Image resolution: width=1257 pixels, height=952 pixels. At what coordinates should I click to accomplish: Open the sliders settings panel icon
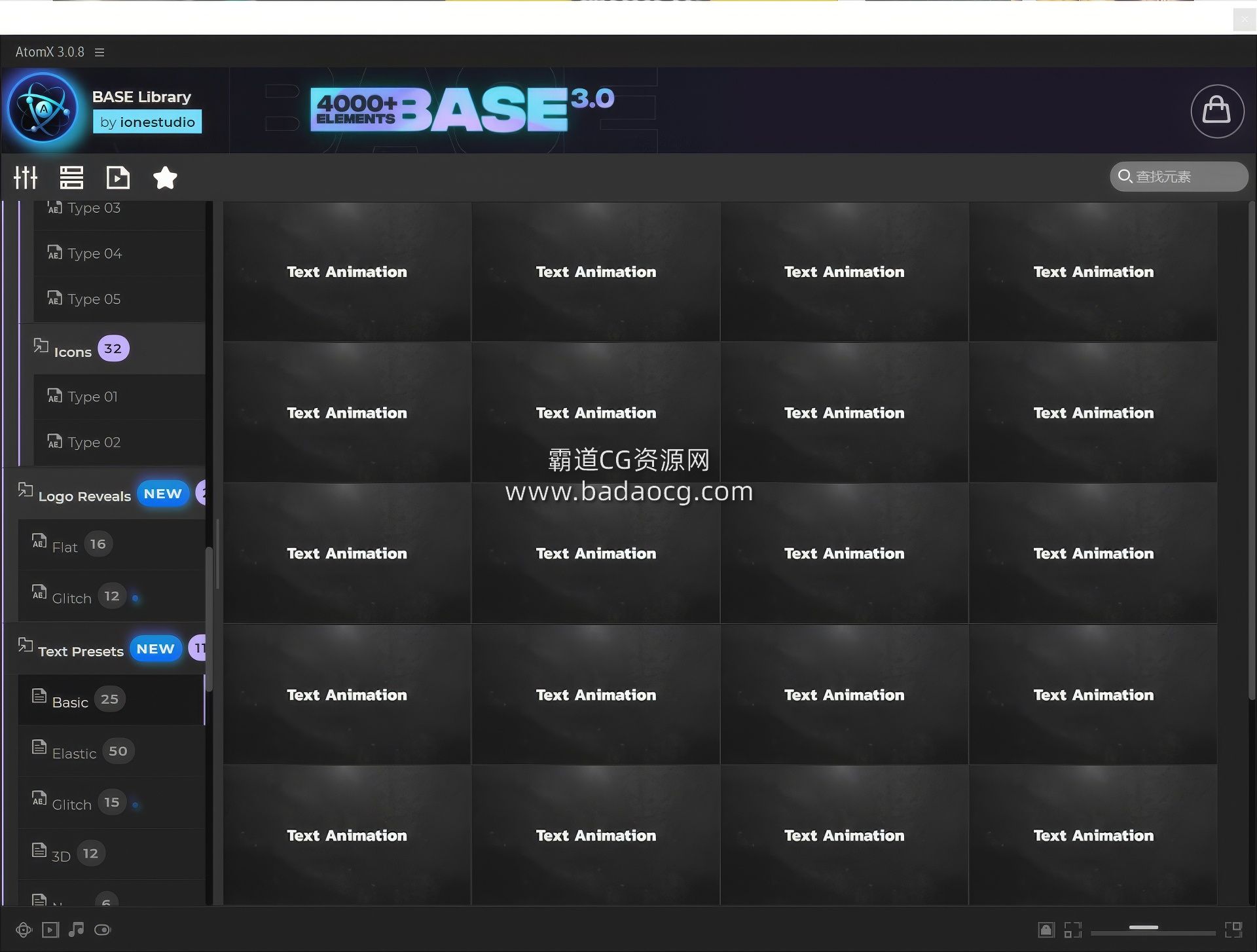(26, 177)
